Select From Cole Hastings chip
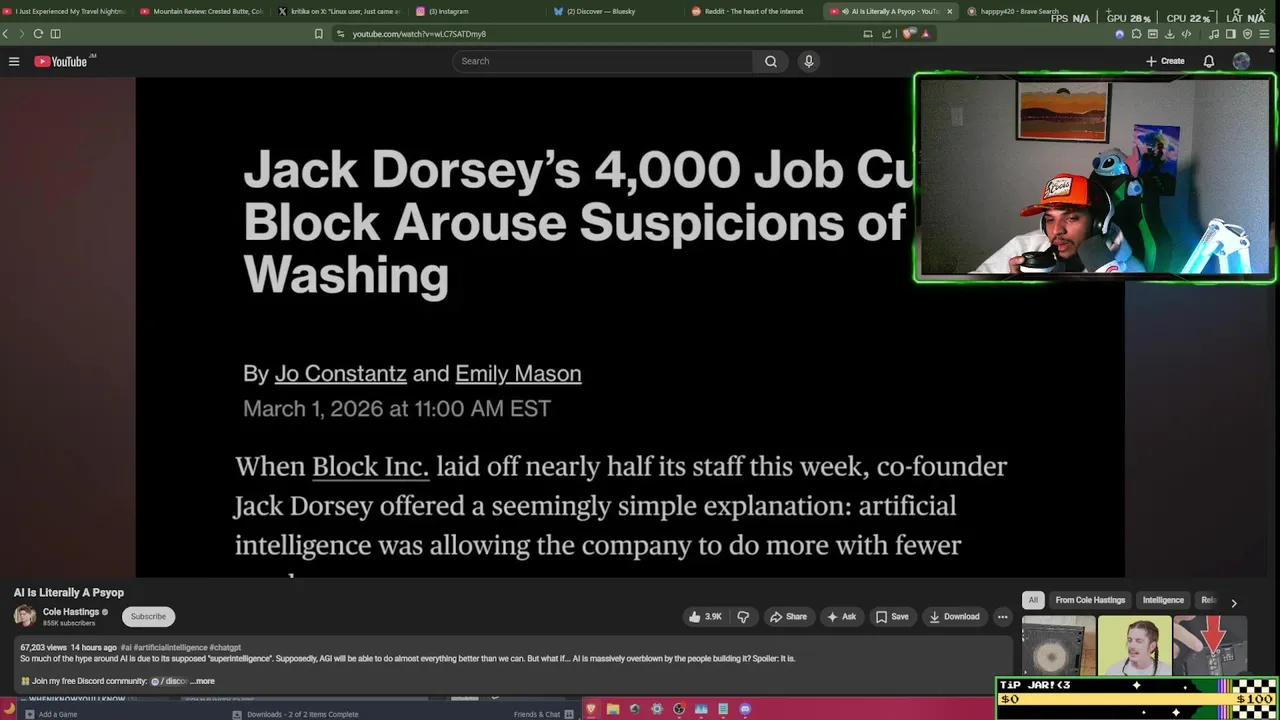 [1090, 600]
